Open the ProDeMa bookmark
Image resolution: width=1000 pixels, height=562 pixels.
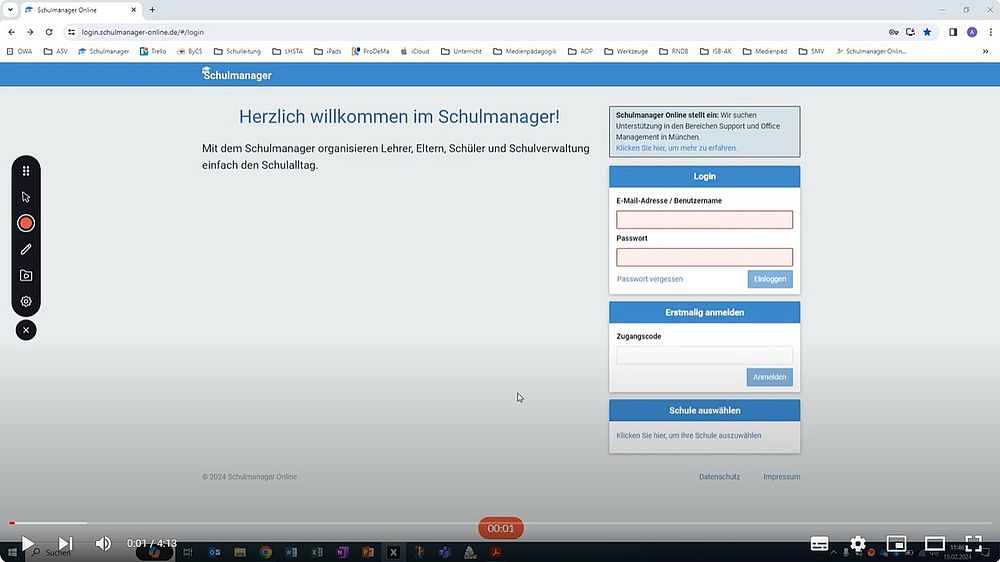point(371,51)
